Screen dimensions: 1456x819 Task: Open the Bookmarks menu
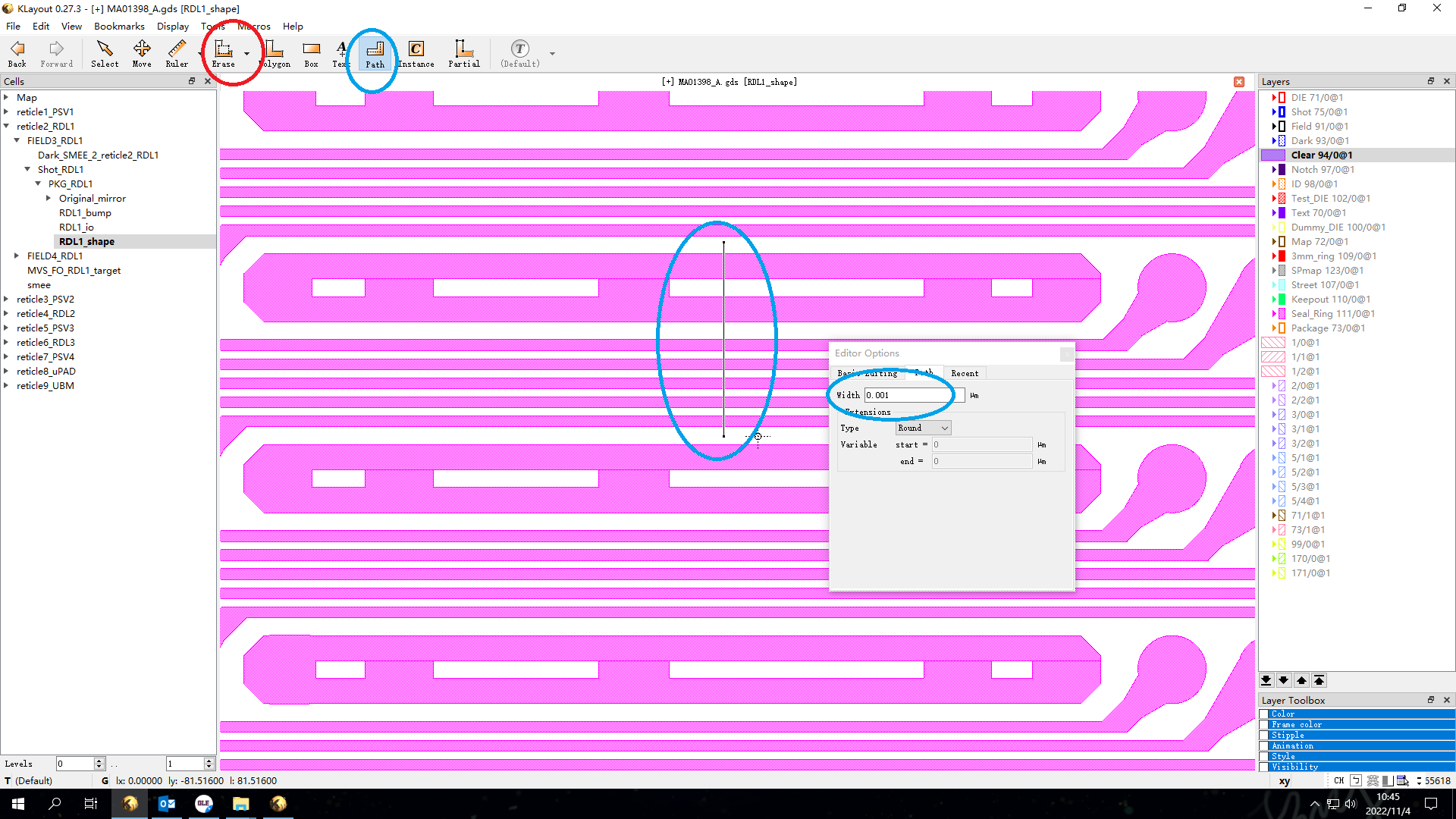(x=119, y=26)
